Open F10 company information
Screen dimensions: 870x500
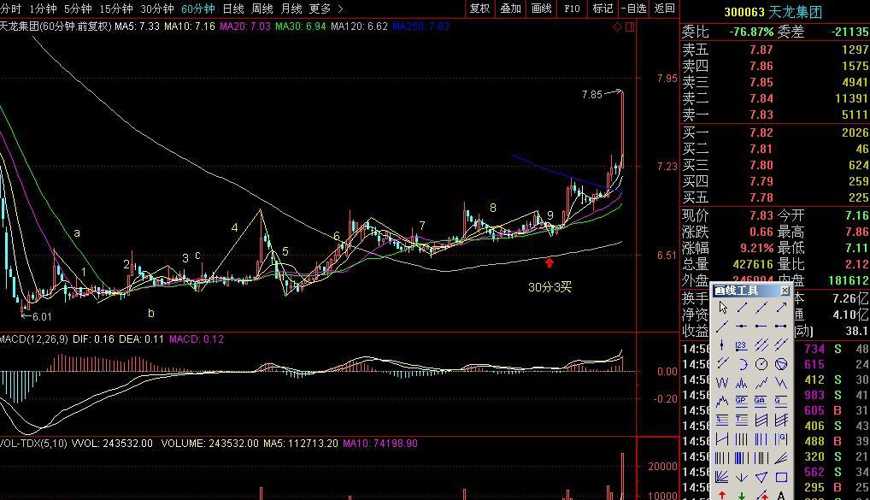pyautogui.click(x=571, y=8)
